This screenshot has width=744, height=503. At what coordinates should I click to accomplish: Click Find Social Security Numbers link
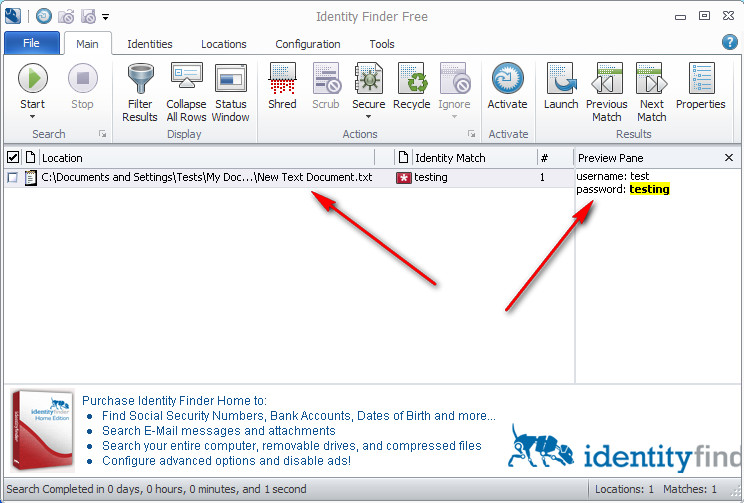click(x=298, y=416)
